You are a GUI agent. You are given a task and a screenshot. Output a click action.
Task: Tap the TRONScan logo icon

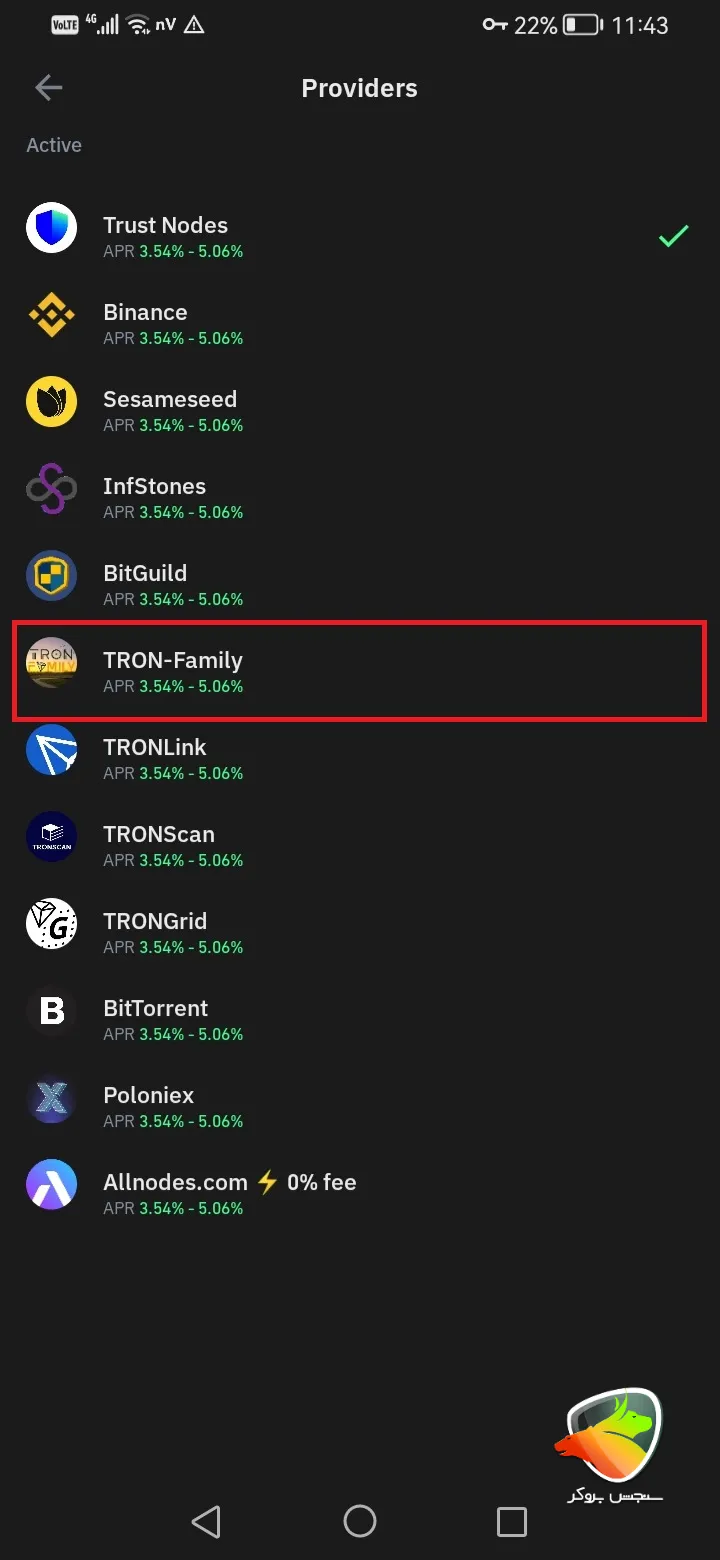[51, 836]
